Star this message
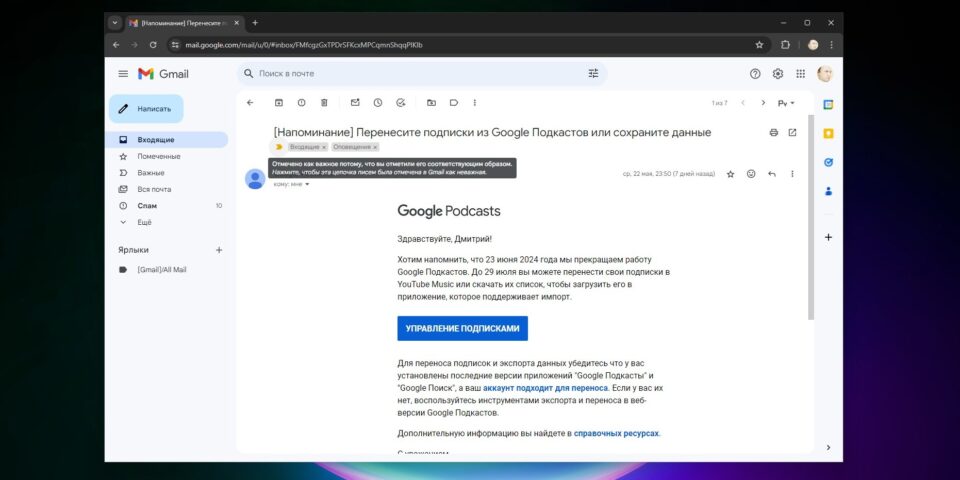Screen dimensions: 960x480 click(x=730, y=174)
